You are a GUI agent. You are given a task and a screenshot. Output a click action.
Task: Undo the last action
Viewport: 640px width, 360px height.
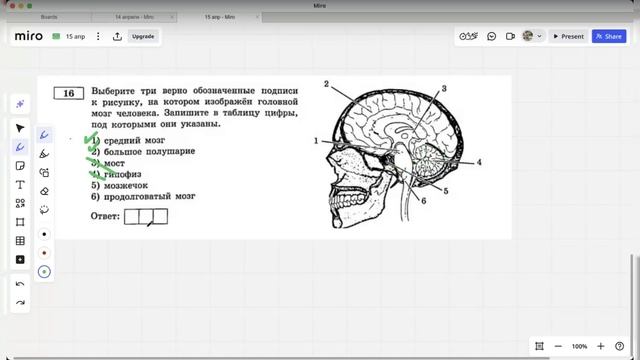pos(20,284)
